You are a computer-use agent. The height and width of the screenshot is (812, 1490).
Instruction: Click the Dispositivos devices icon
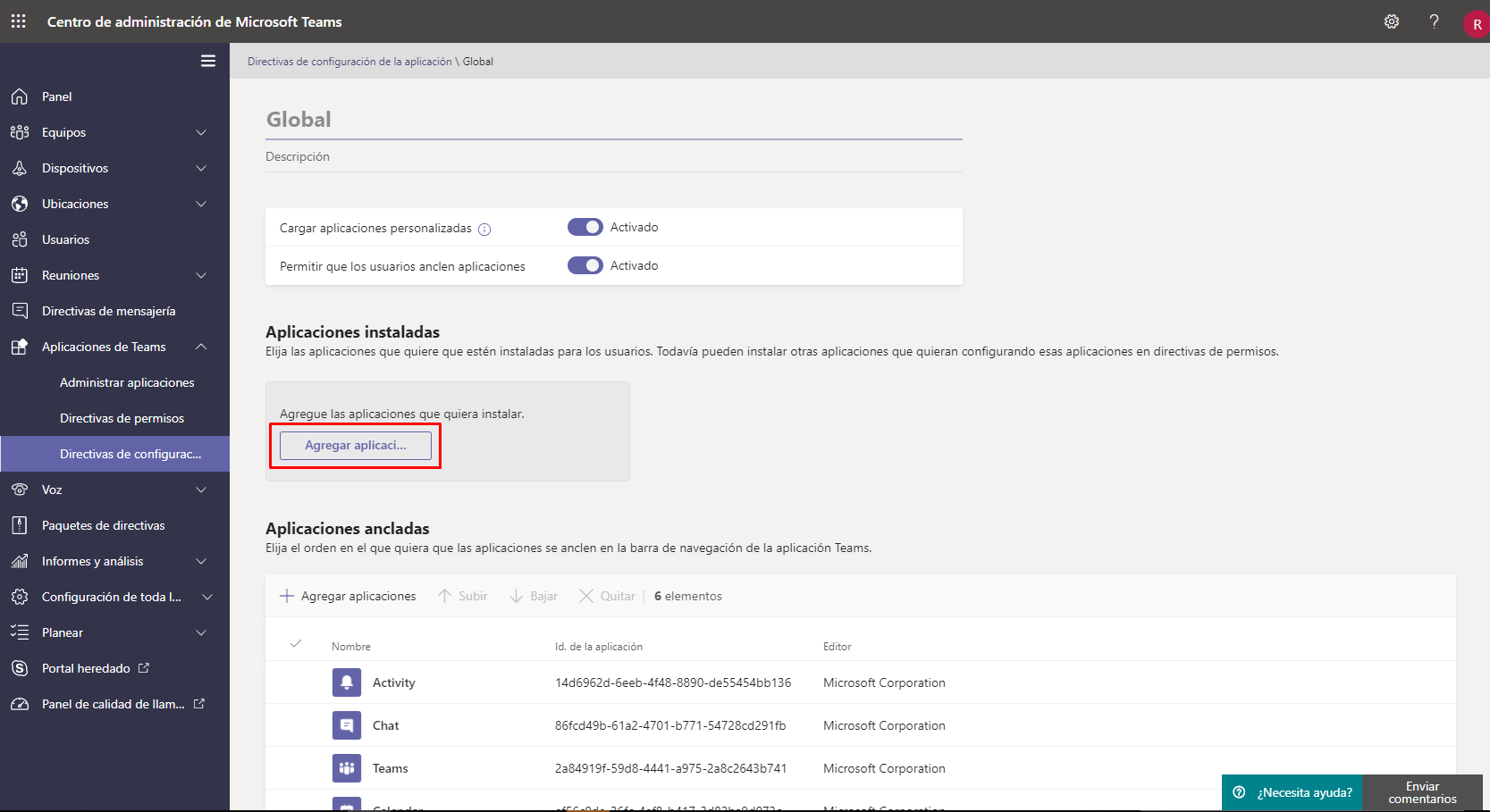pos(20,168)
